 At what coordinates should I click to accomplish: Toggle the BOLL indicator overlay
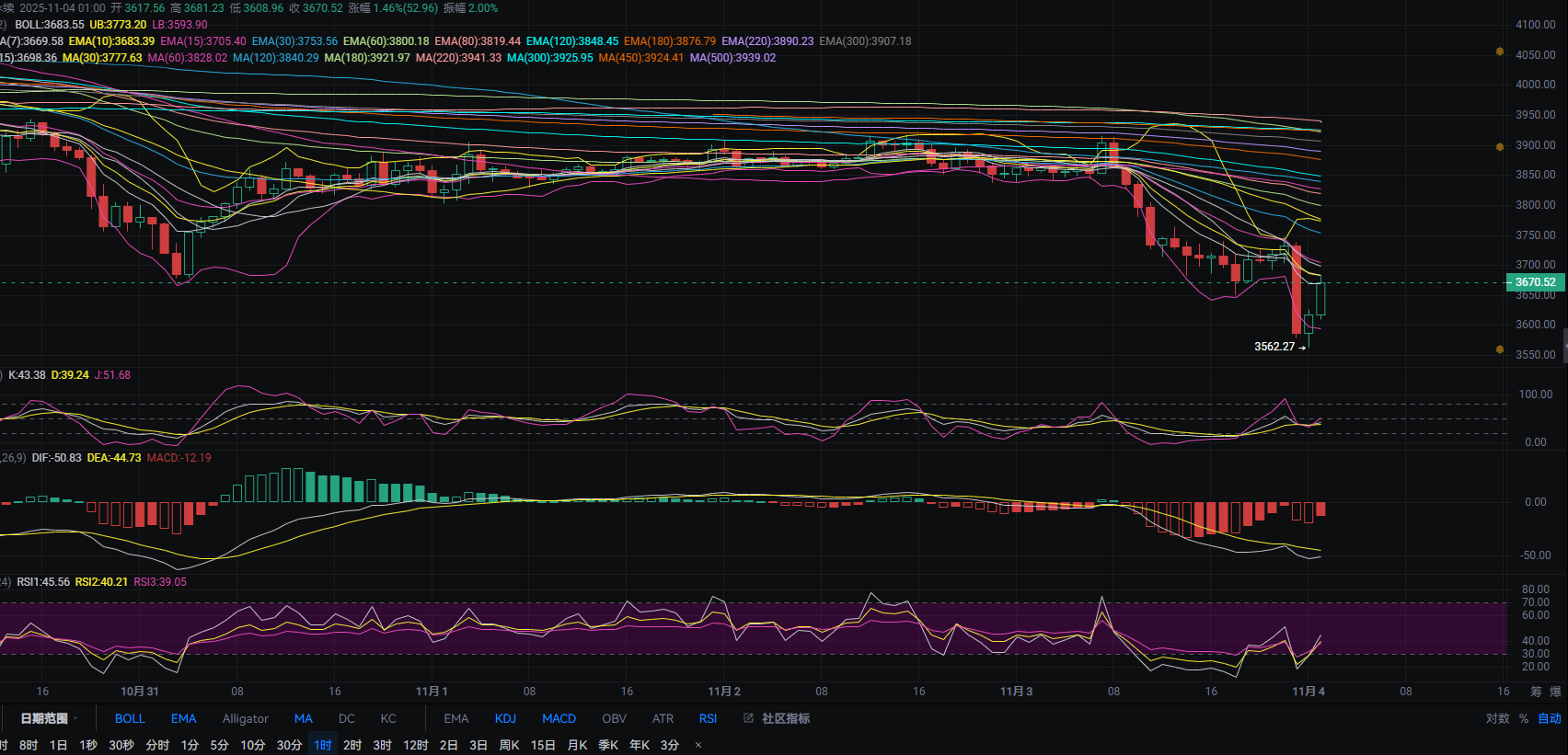[x=130, y=718]
